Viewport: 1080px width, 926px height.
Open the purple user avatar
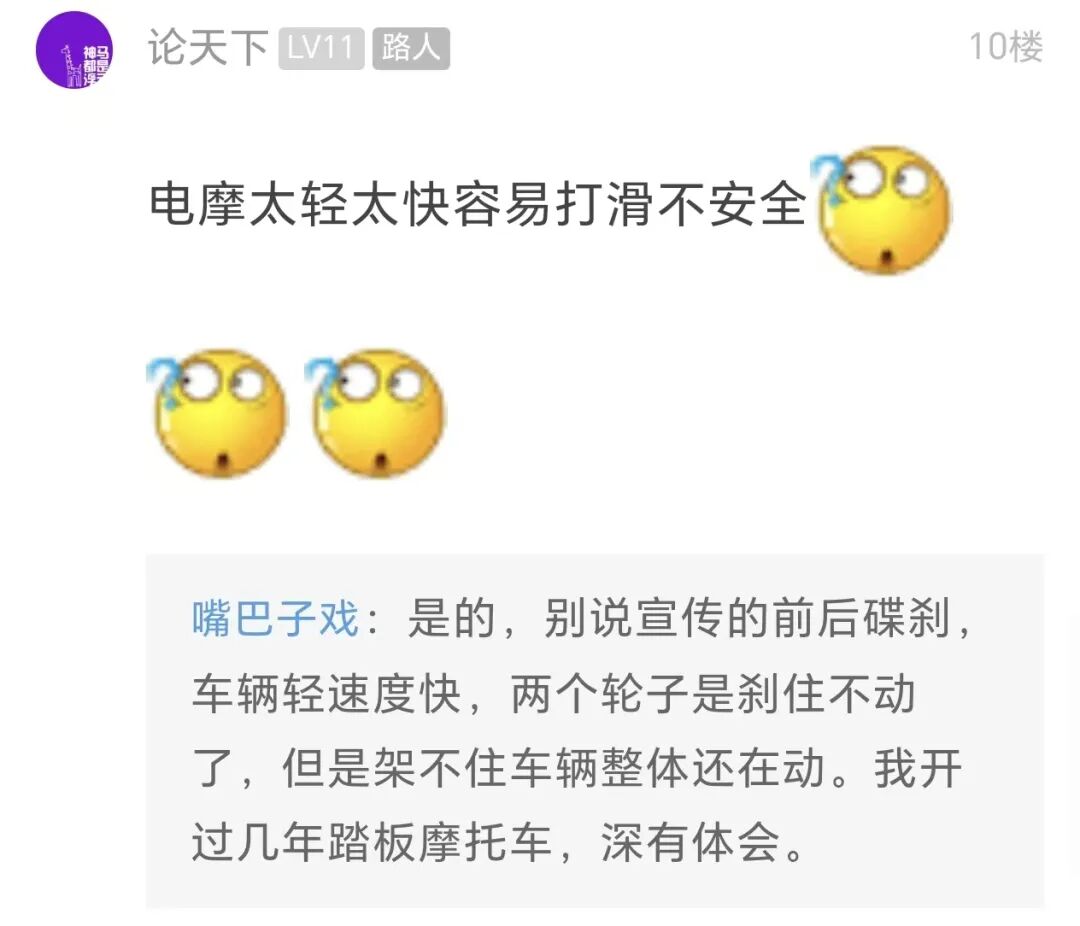coord(74,50)
